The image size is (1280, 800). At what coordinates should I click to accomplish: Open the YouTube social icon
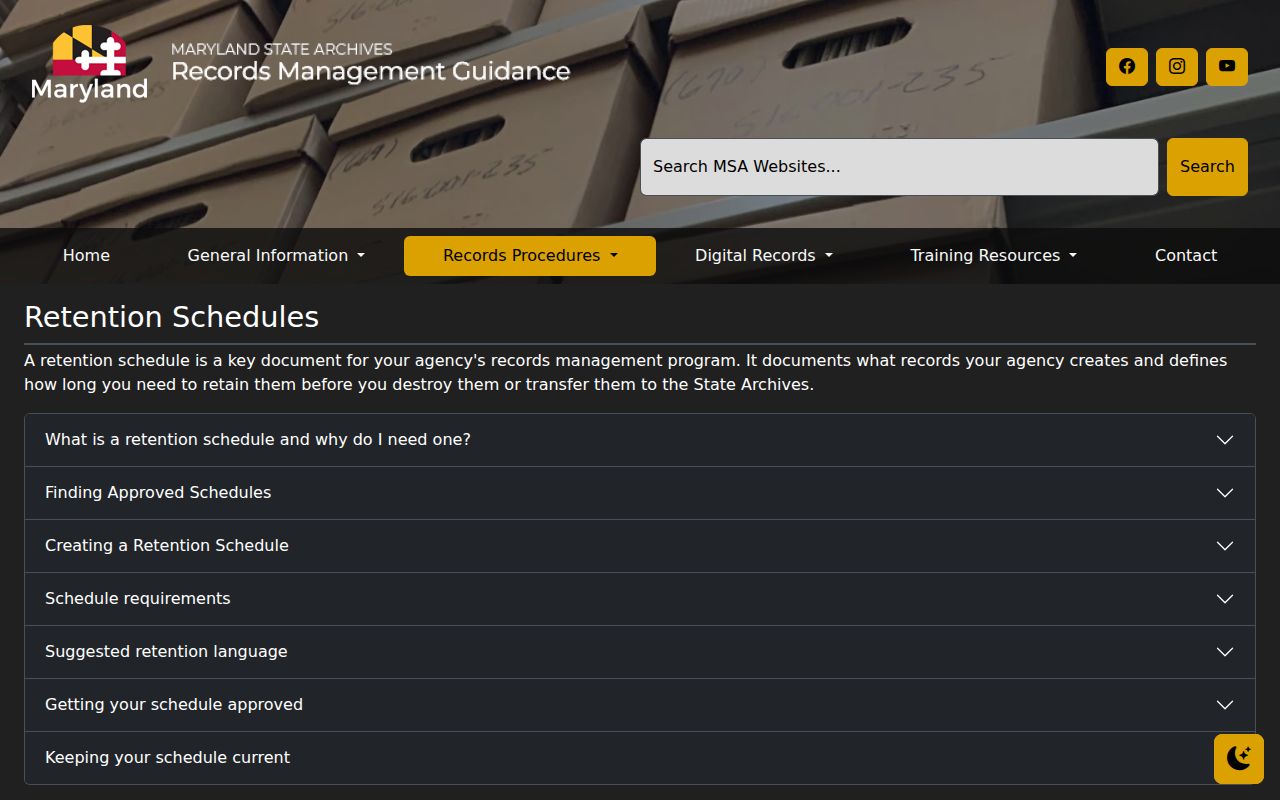[x=1227, y=67]
